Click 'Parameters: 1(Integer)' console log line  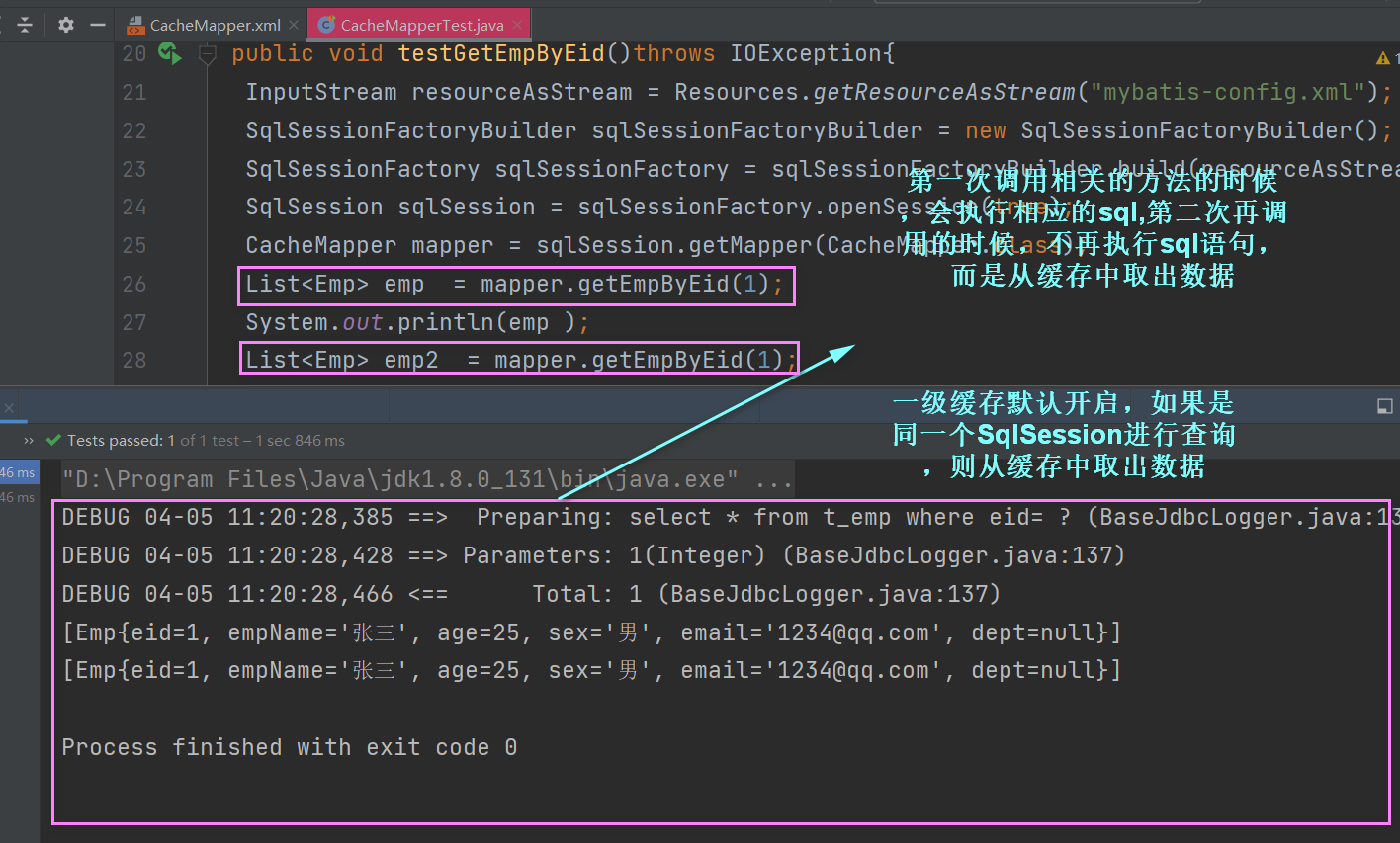tap(593, 555)
